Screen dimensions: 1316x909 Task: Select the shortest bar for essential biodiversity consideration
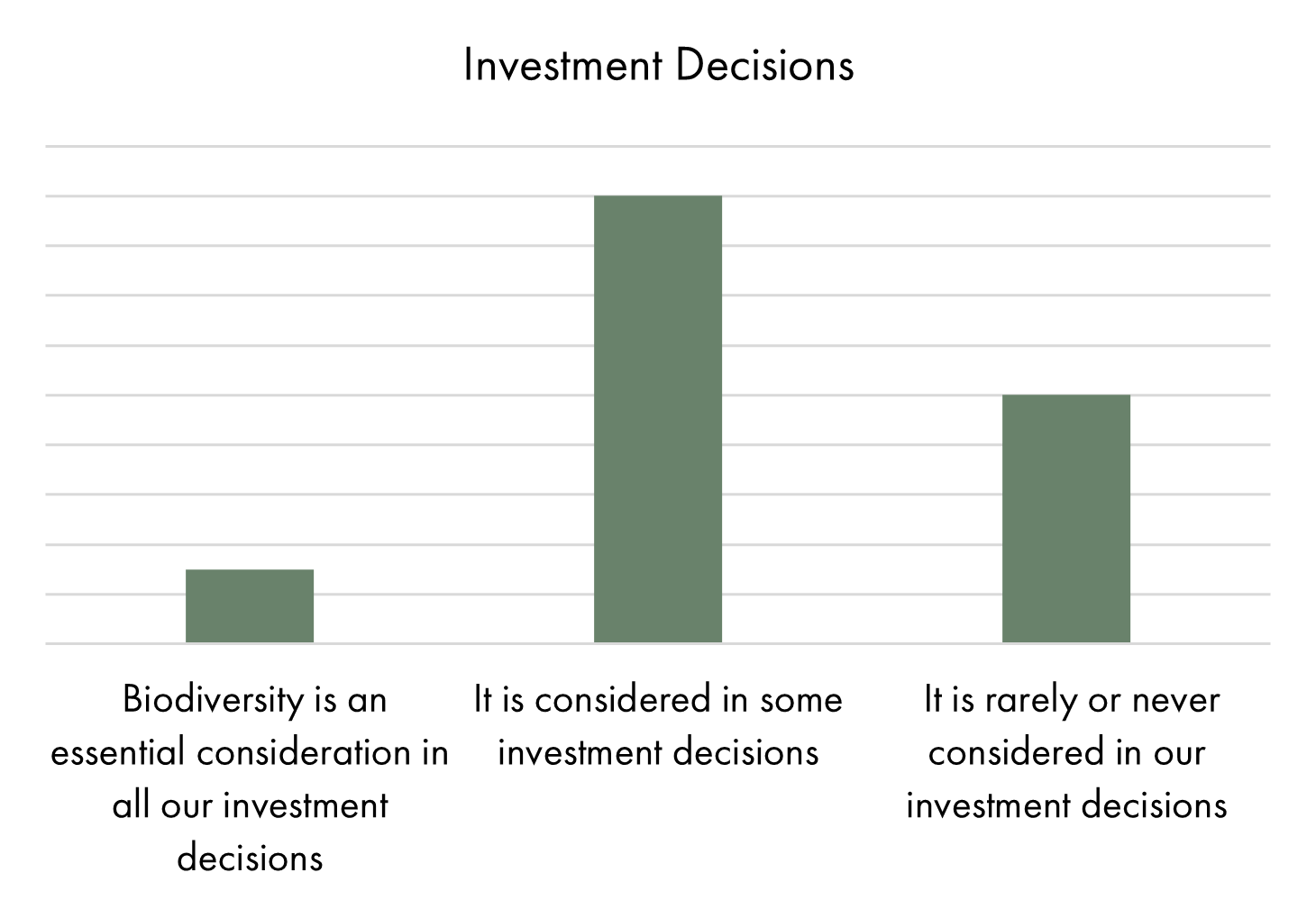coord(250,605)
